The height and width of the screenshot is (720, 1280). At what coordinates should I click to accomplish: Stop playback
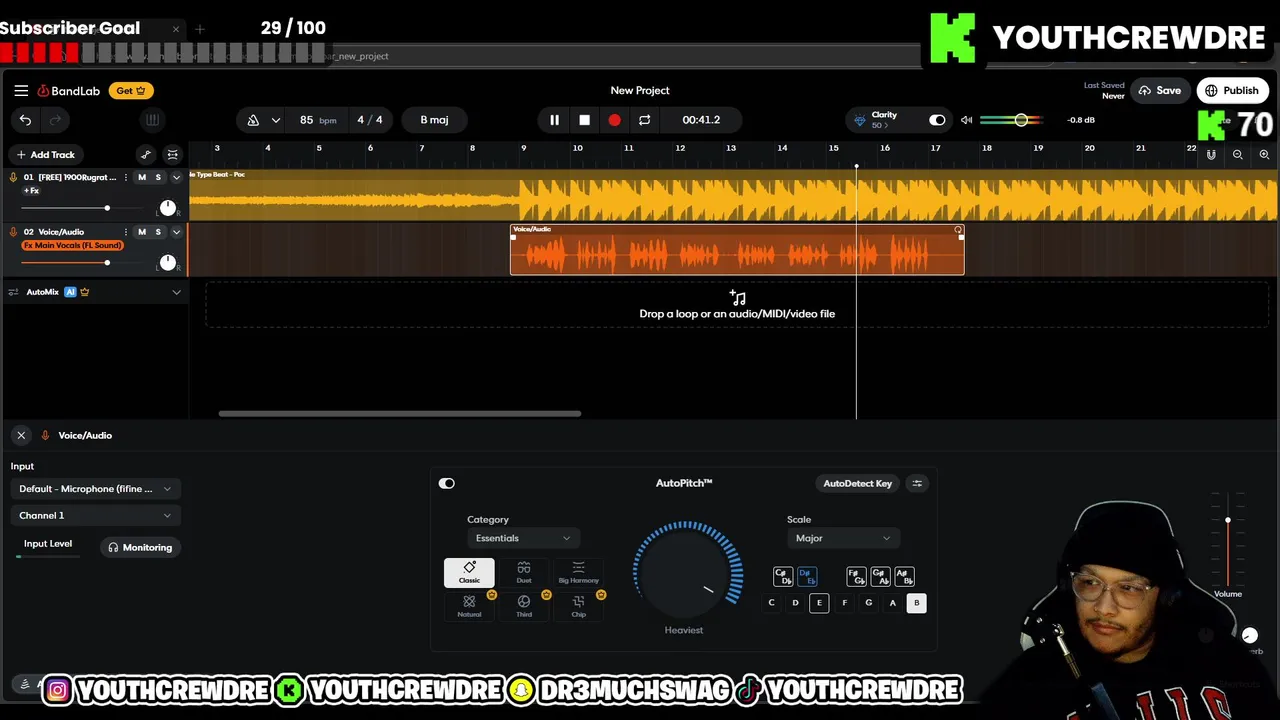point(584,120)
